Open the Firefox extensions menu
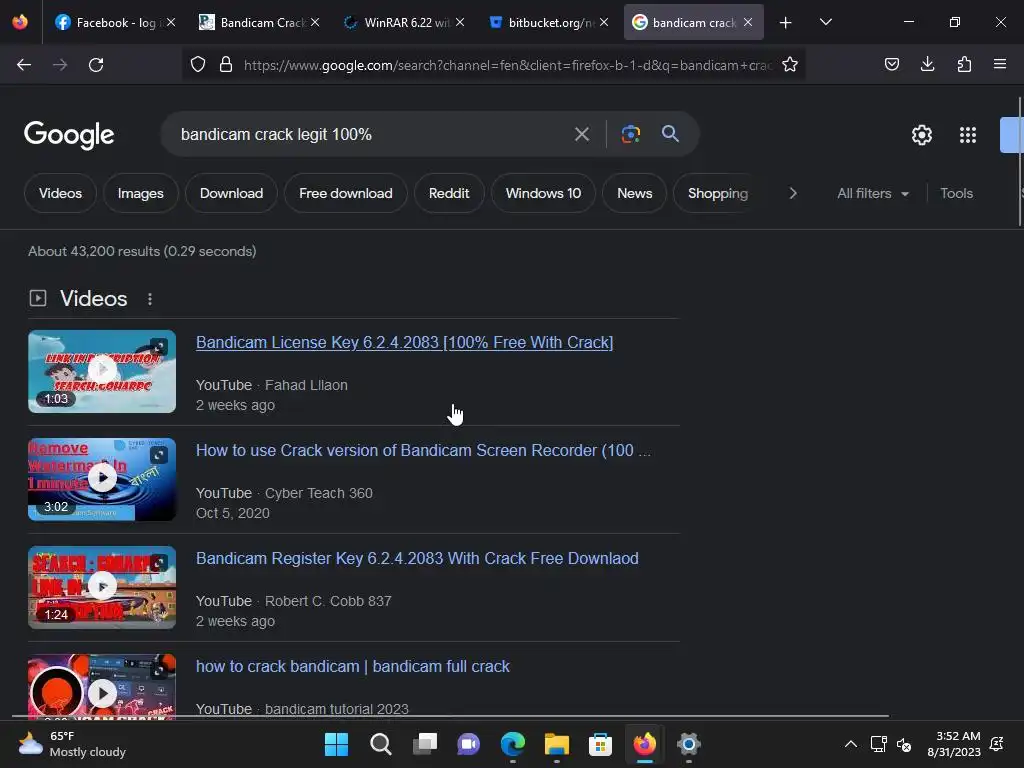Viewport: 1024px width, 768px height. [x=964, y=64]
